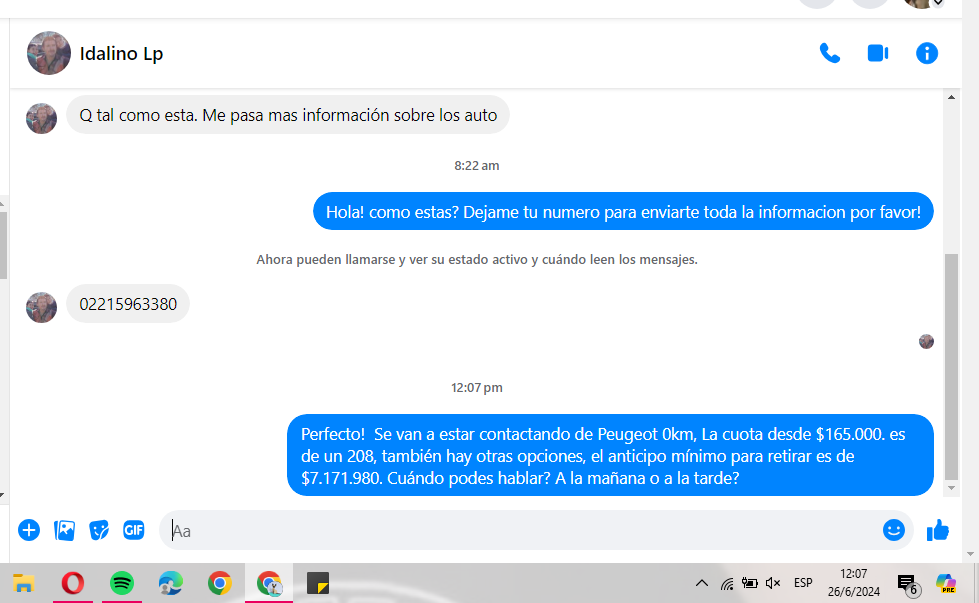Switch to the active Chrome profile window
This screenshot has width=979, height=603.
pyautogui.click(x=269, y=583)
